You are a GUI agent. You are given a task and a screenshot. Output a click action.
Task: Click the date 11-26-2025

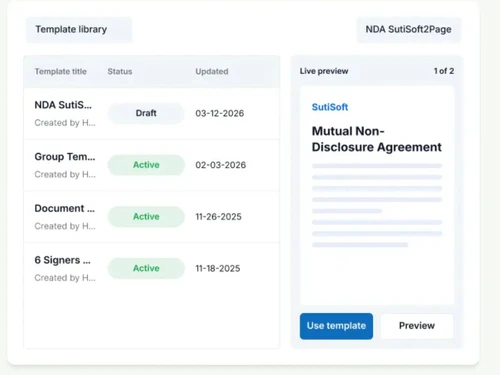pos(218,217)
